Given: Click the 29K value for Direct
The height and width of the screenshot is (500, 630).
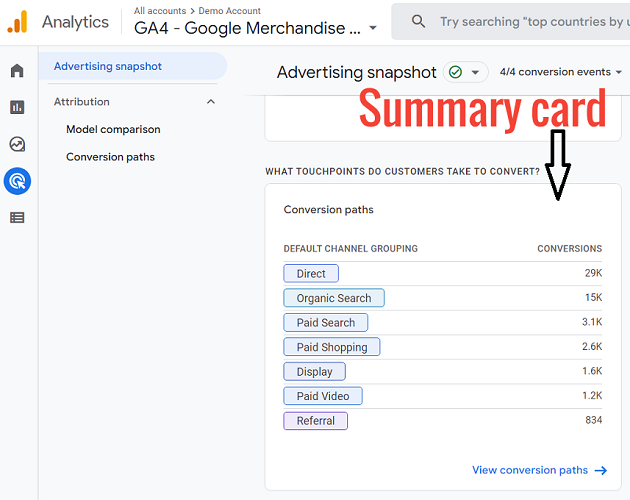Looking at the screenshot, I should (593, 273).
